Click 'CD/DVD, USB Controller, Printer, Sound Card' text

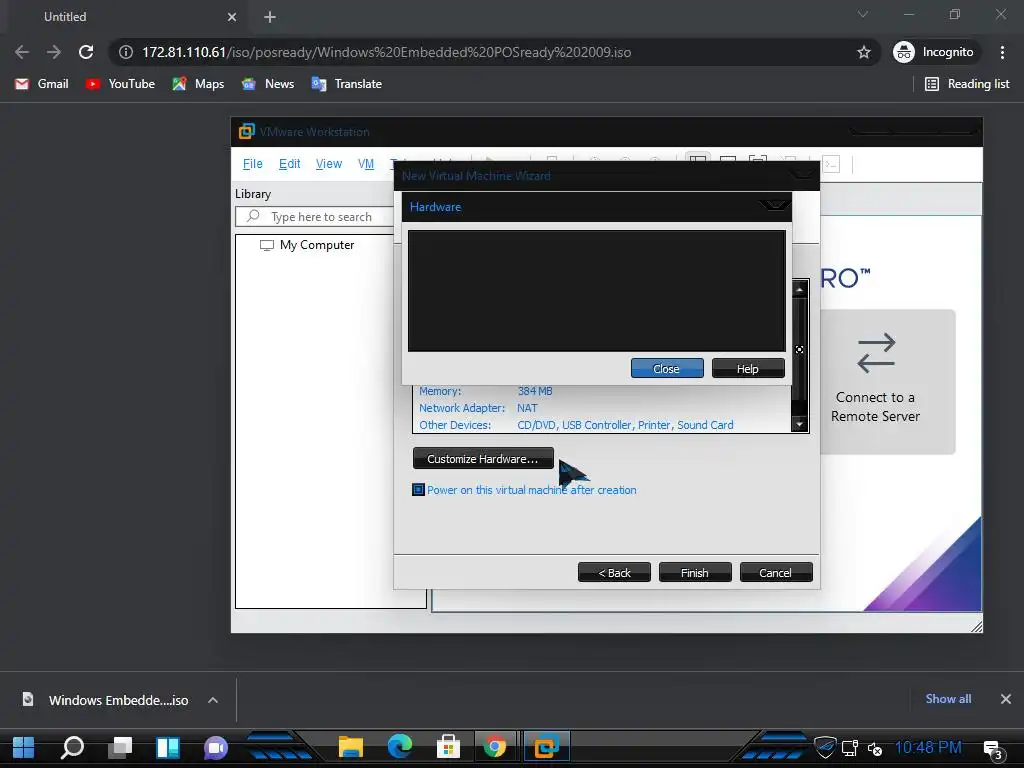point(625,425)
